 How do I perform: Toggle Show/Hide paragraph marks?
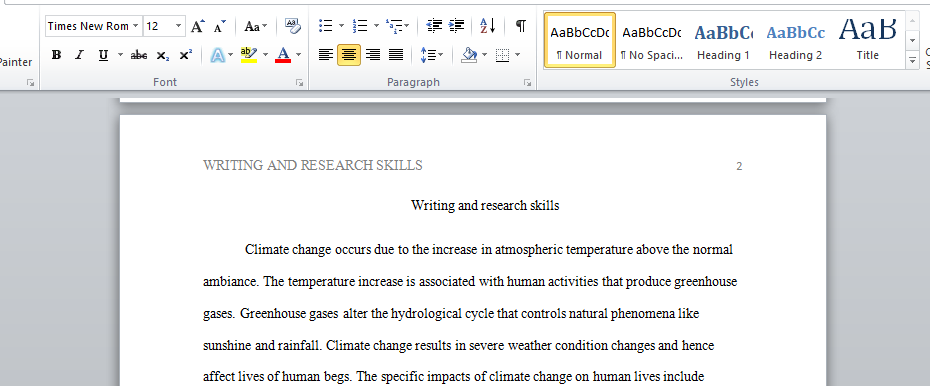520,25
